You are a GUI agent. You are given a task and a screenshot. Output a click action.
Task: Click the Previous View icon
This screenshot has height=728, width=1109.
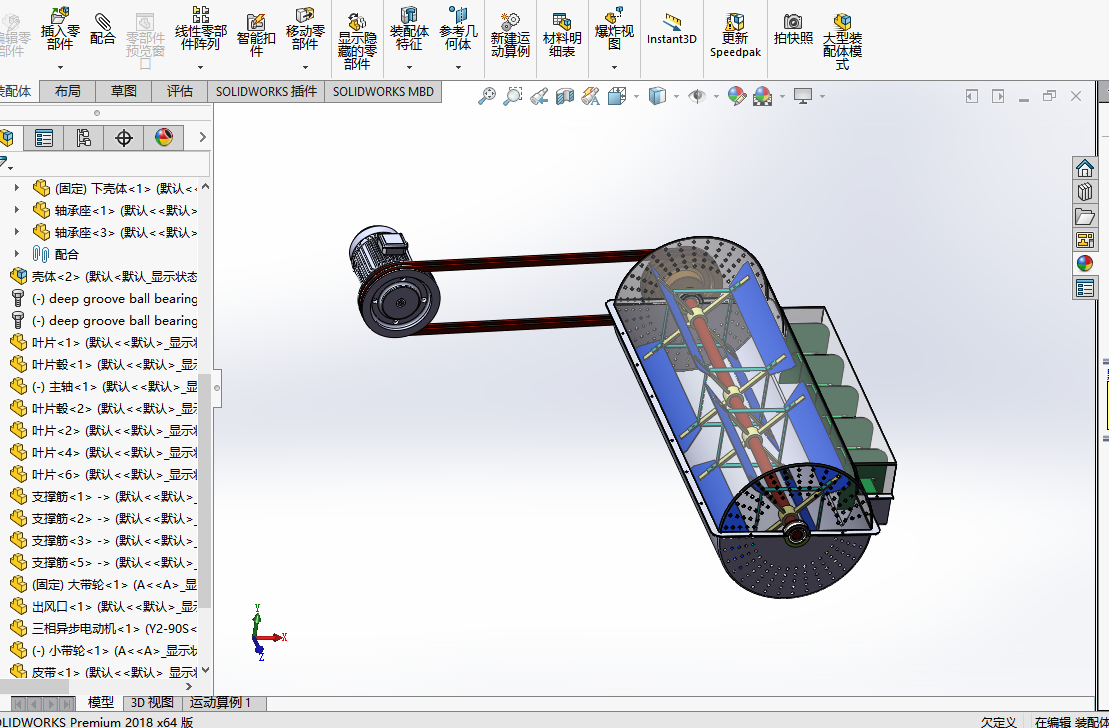coord(539,96)
